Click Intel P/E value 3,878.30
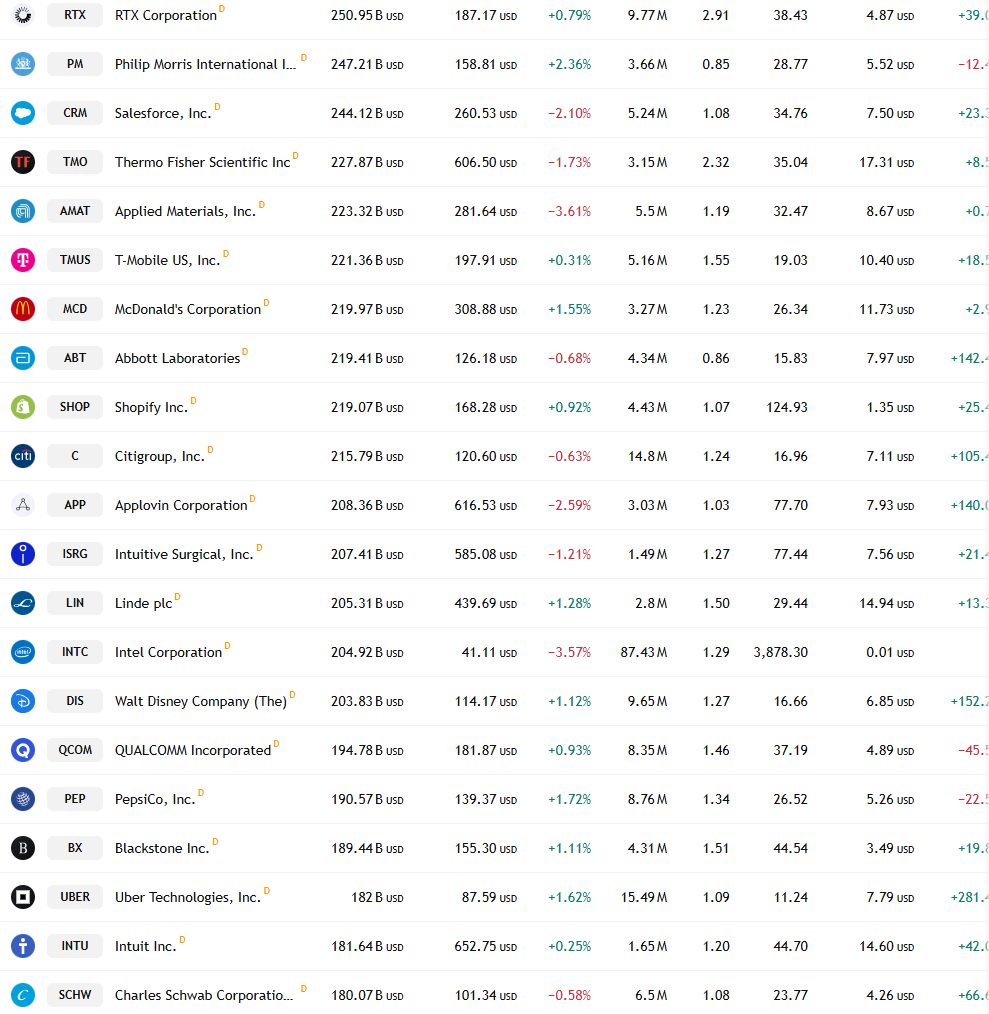Image resolution: width=989 pixels, height=1014 pixels. tap(780, 653)
